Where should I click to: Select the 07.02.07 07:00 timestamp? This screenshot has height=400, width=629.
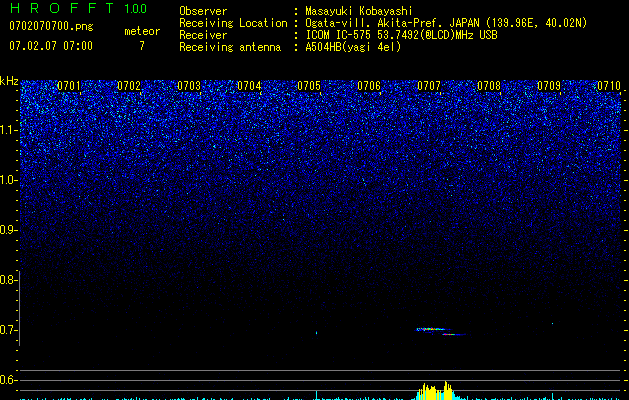tap(50, 46)
